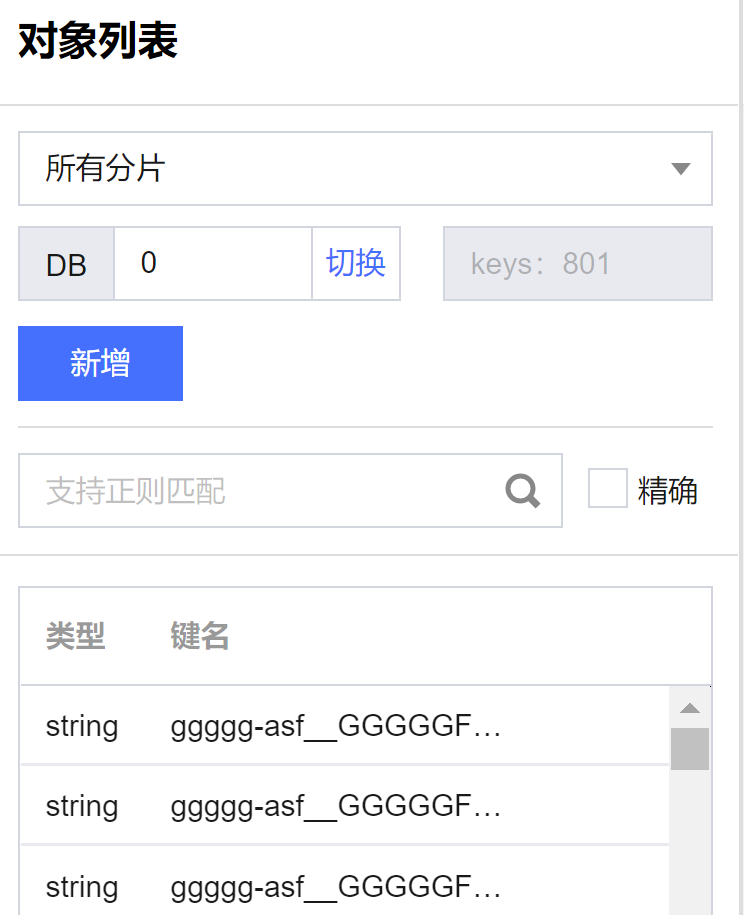This screenshot has height=915, width=744.
Task: Open the 所有分片 shard dropdown
Action: pyautogui.click(x=365, y=169)
